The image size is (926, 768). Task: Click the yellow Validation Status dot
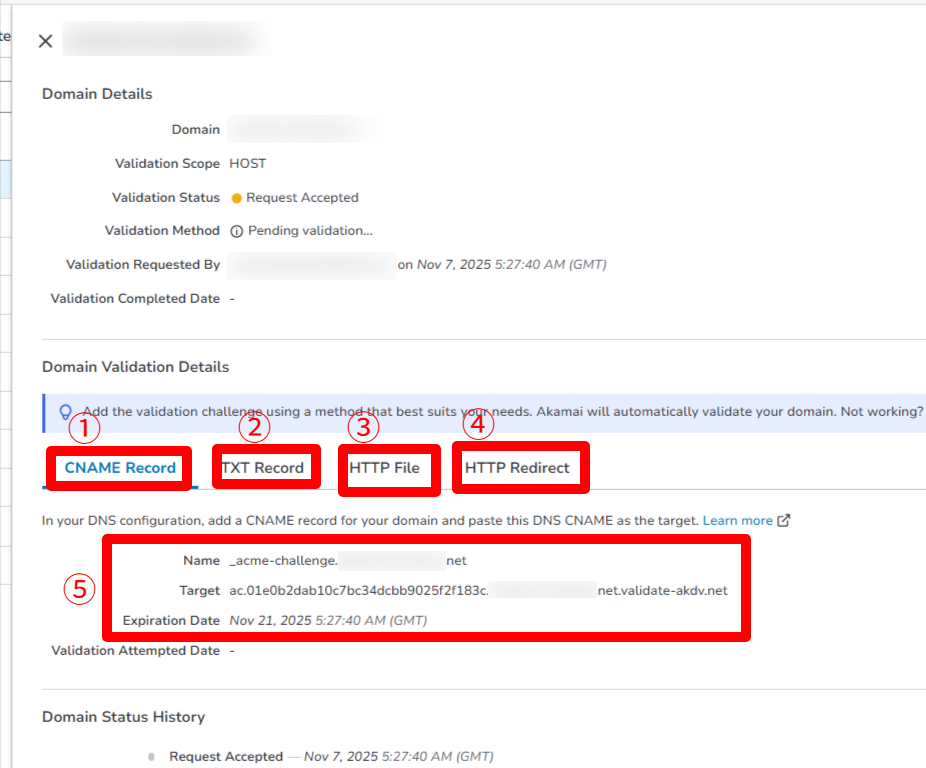pyautogui.click(x=236, y=198)
